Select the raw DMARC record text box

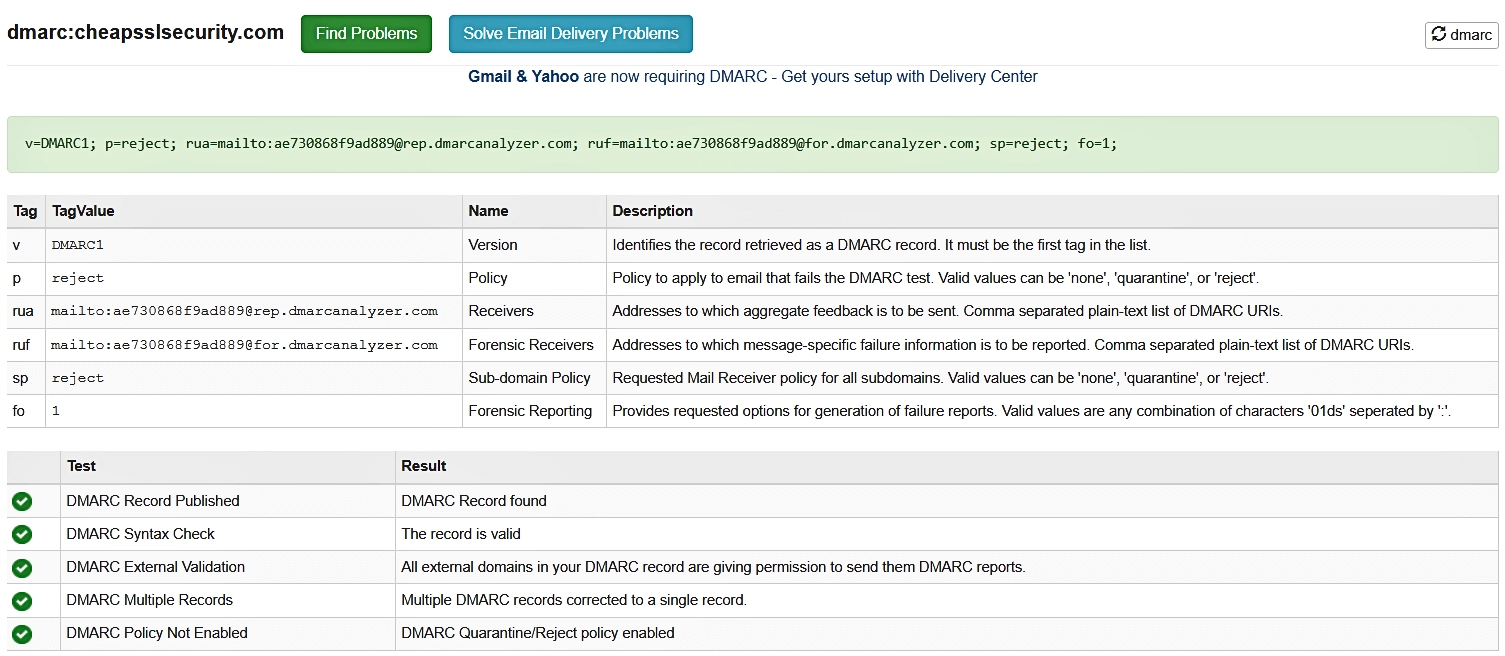click(753, 144)
